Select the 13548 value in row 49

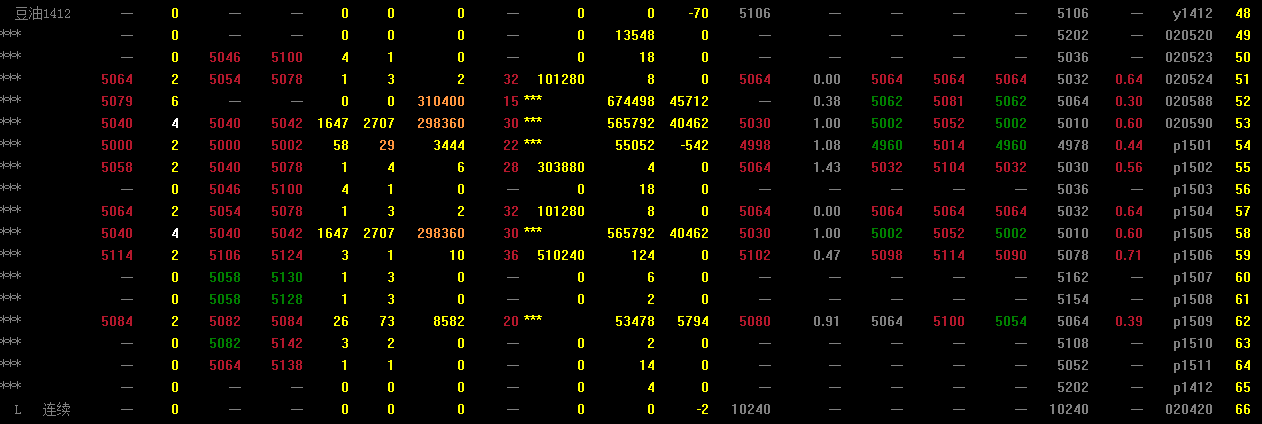[x=635, y=36]
